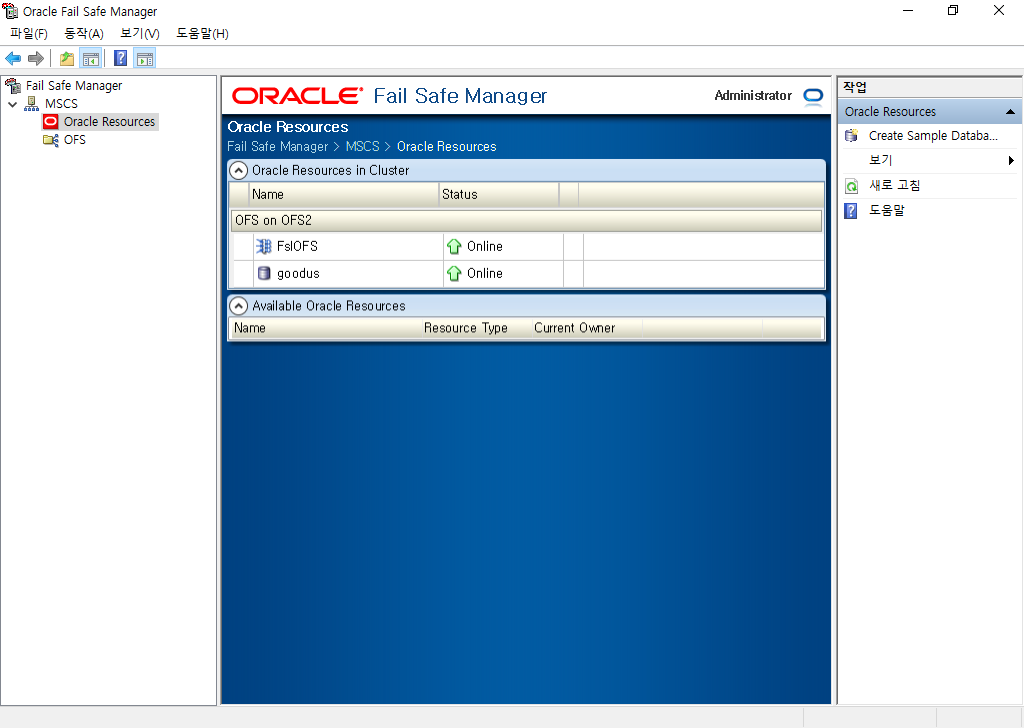This screenshot has height=728, width=1024.
Task: Toggle the action pane toolbar icon
Action: point(144,59)
